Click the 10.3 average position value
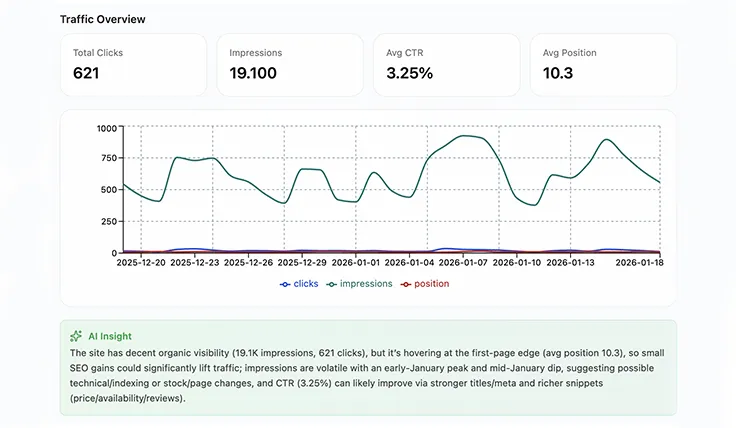 coord(560,73)
